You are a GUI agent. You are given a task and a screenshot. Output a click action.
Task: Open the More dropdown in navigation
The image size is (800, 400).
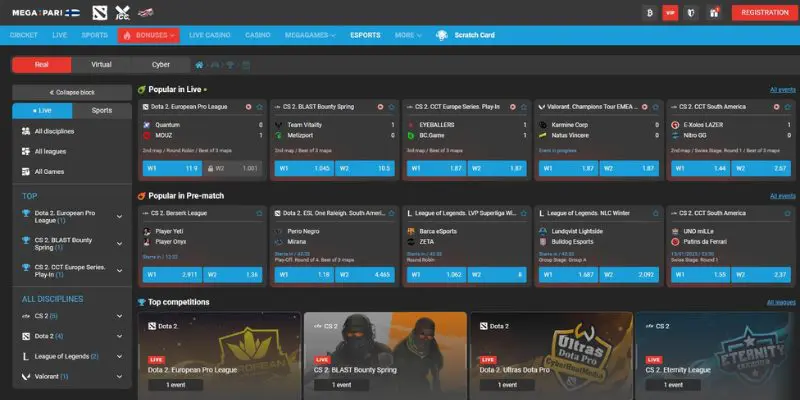408,35
